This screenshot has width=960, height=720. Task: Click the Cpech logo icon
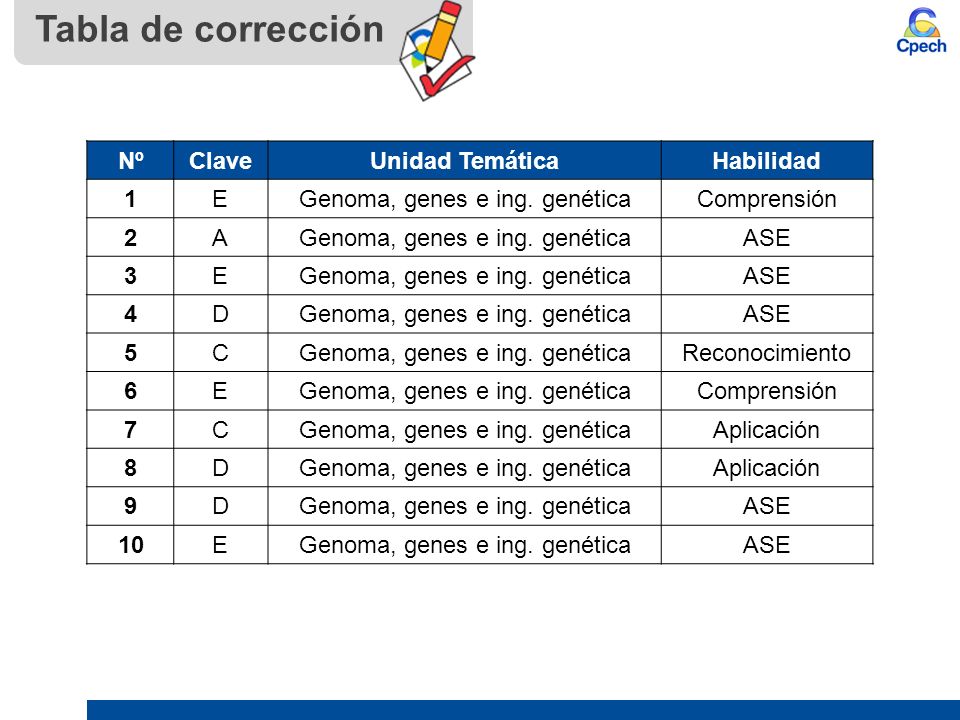[x=921, y=31]
